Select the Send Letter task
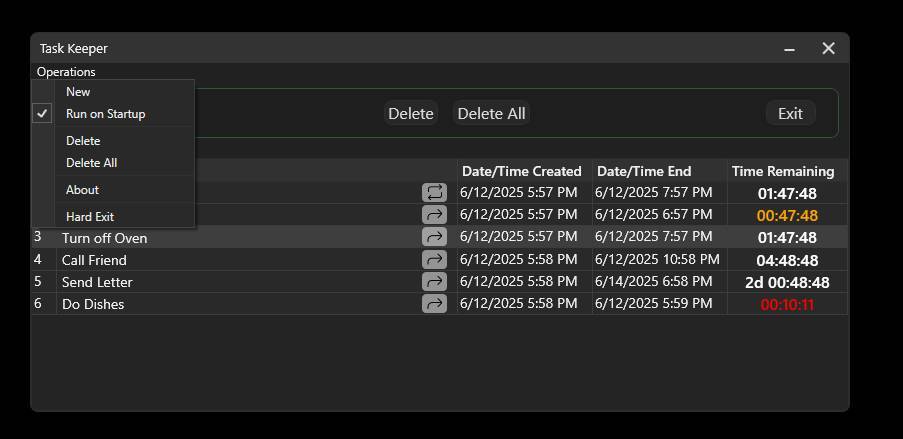 point(97,282)
